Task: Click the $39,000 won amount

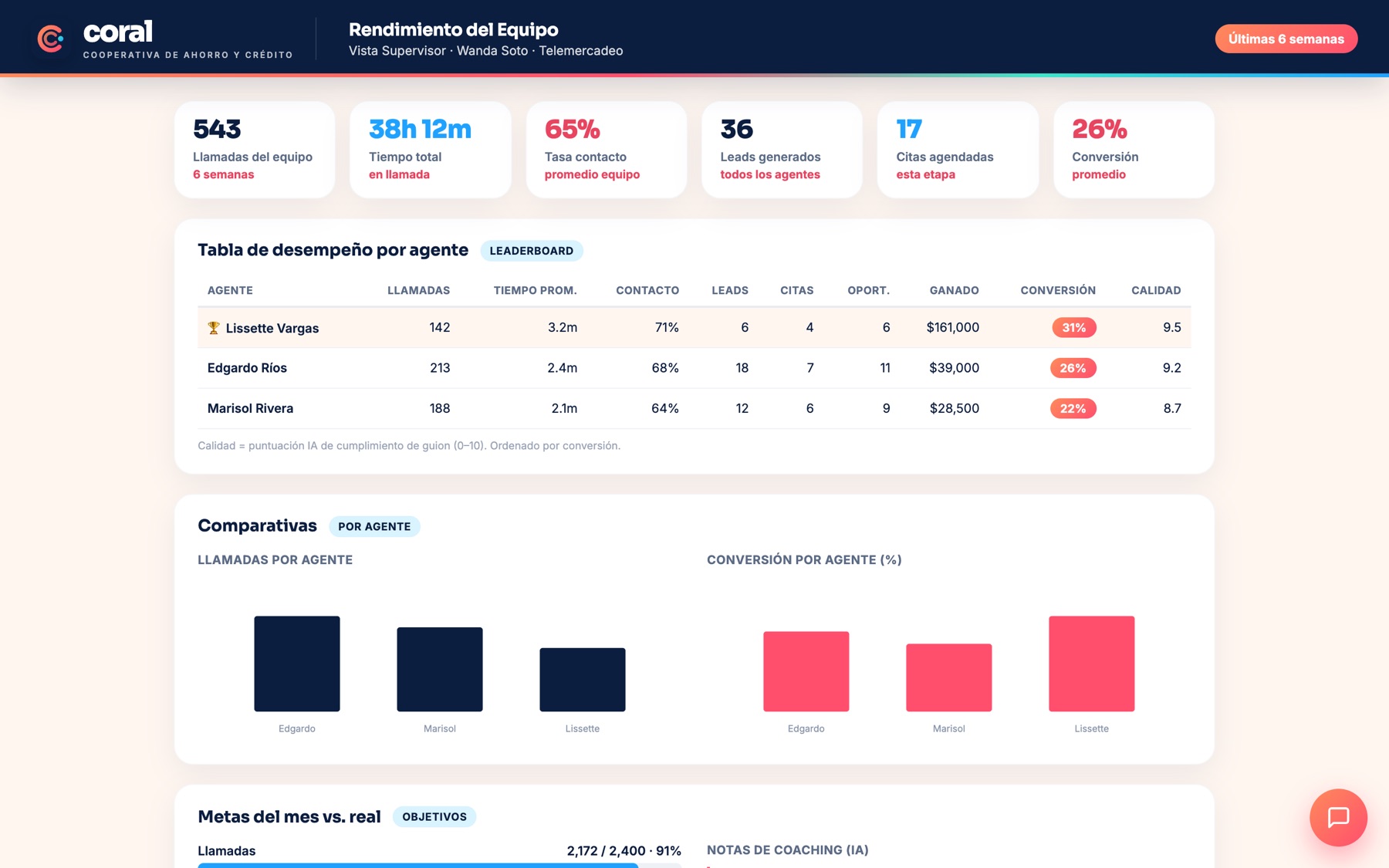Action: tap(955, 368)
